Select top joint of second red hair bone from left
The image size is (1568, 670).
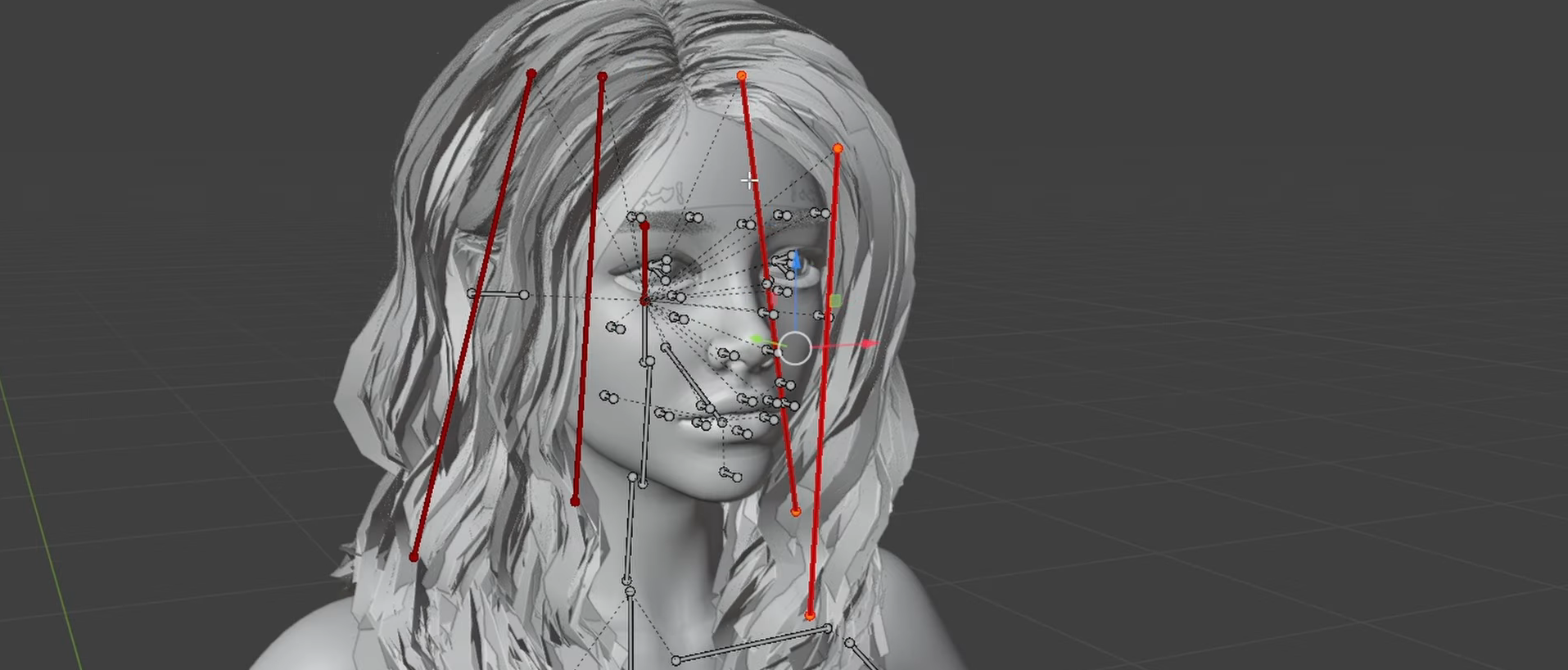click(x=603, y=77)
